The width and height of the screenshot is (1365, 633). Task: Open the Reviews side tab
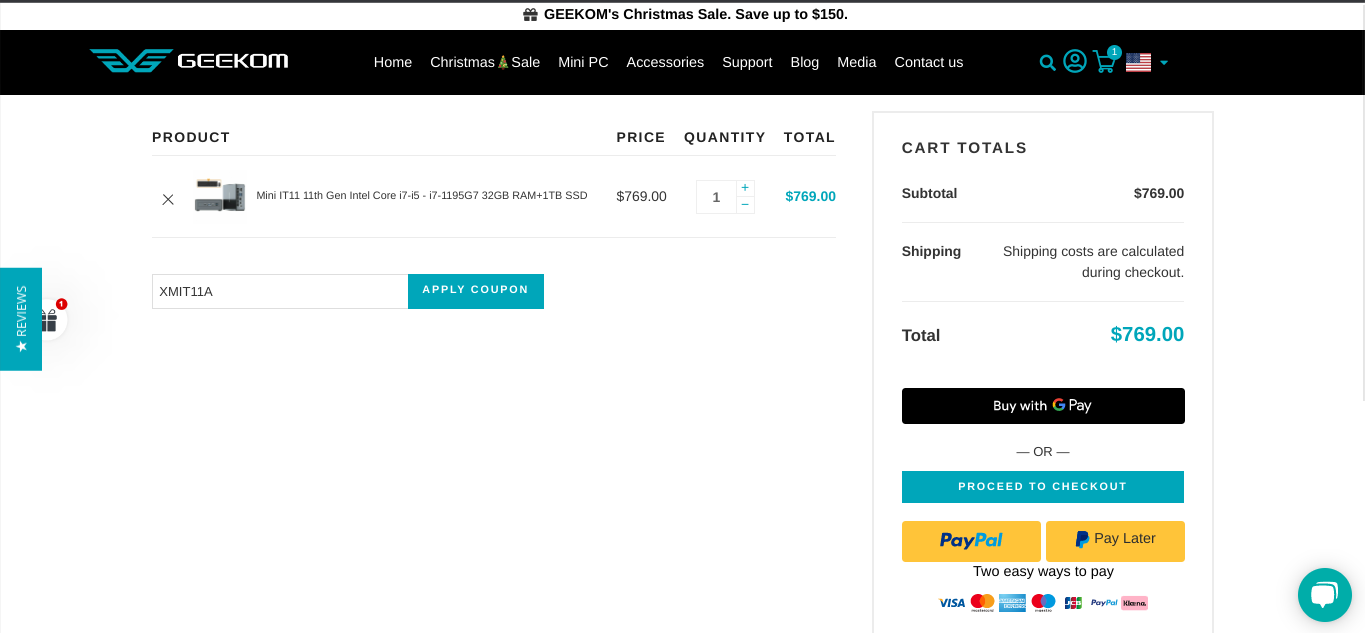tap(21, 319)
